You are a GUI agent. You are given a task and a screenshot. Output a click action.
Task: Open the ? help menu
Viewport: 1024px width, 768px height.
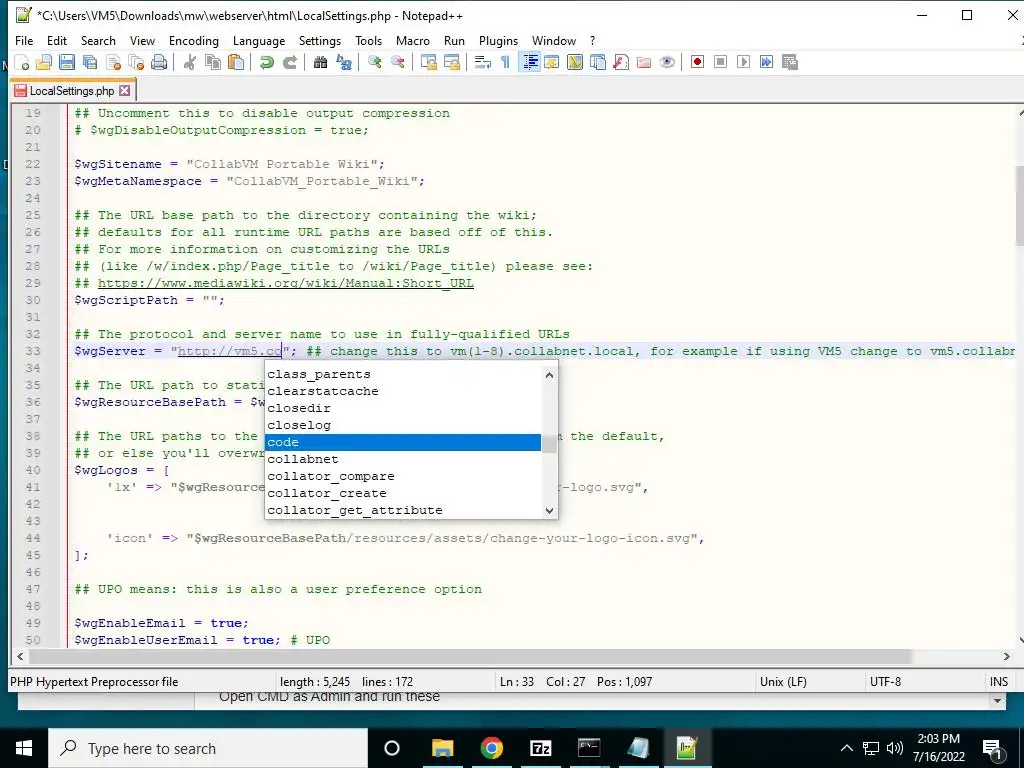point(592,40)
